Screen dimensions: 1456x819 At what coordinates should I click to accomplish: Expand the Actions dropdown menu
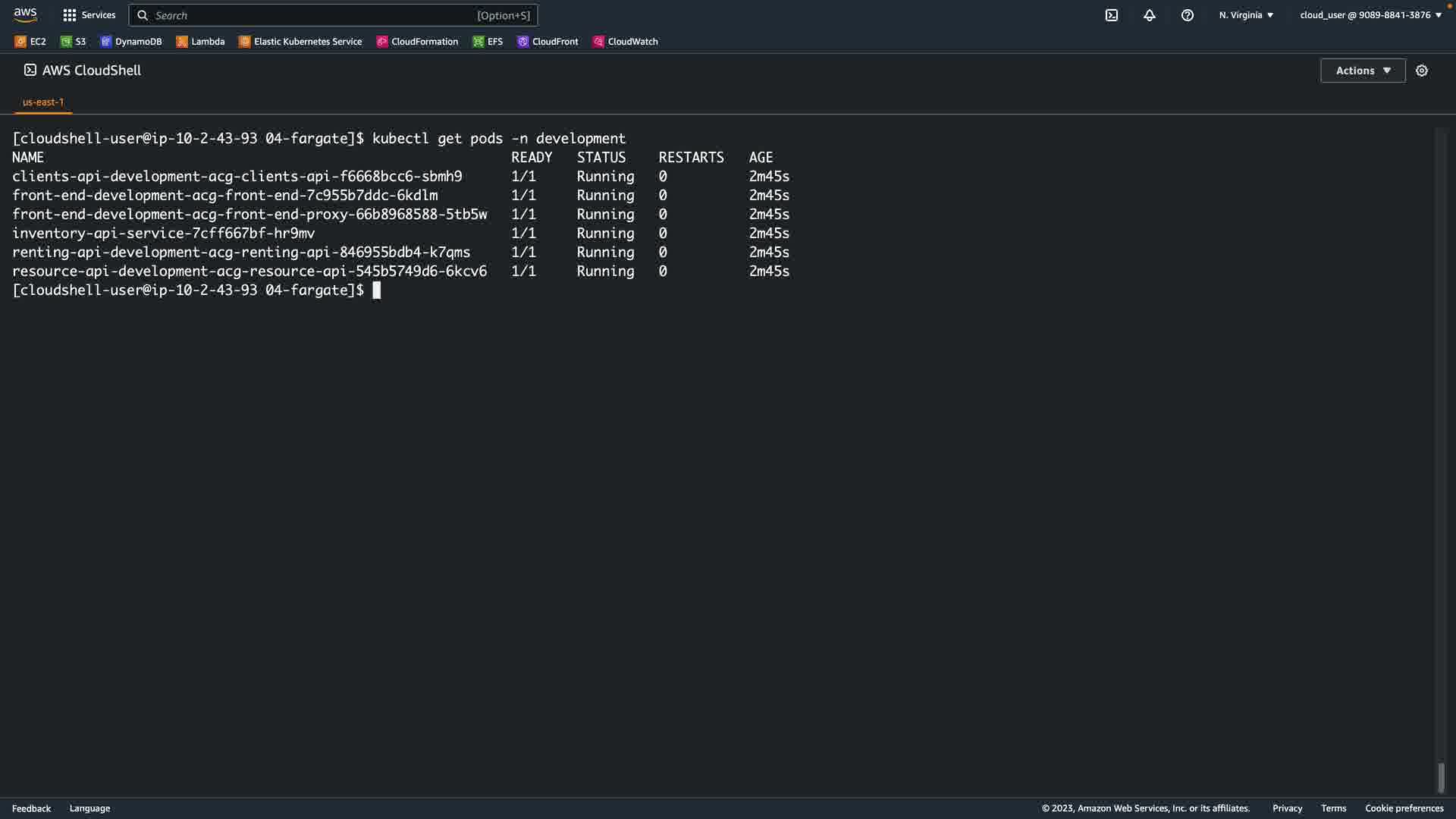click(x=1363, y=71)
